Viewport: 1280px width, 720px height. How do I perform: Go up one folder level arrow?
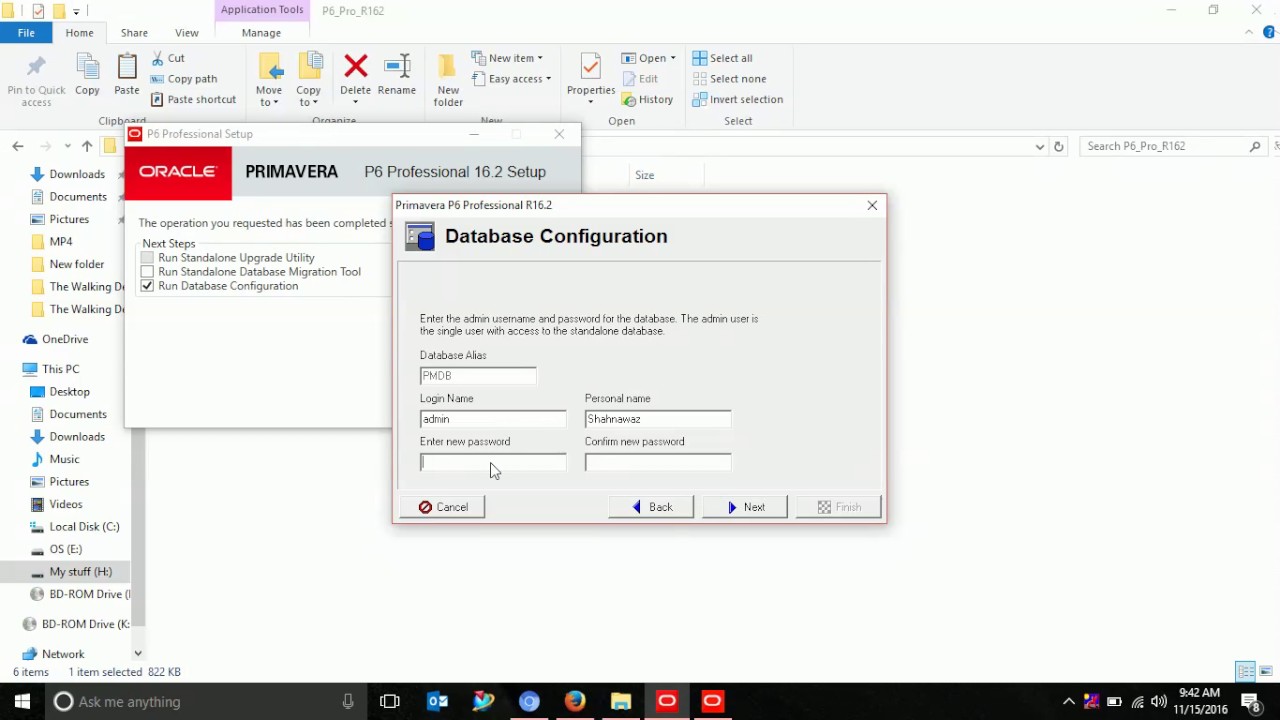87,146
